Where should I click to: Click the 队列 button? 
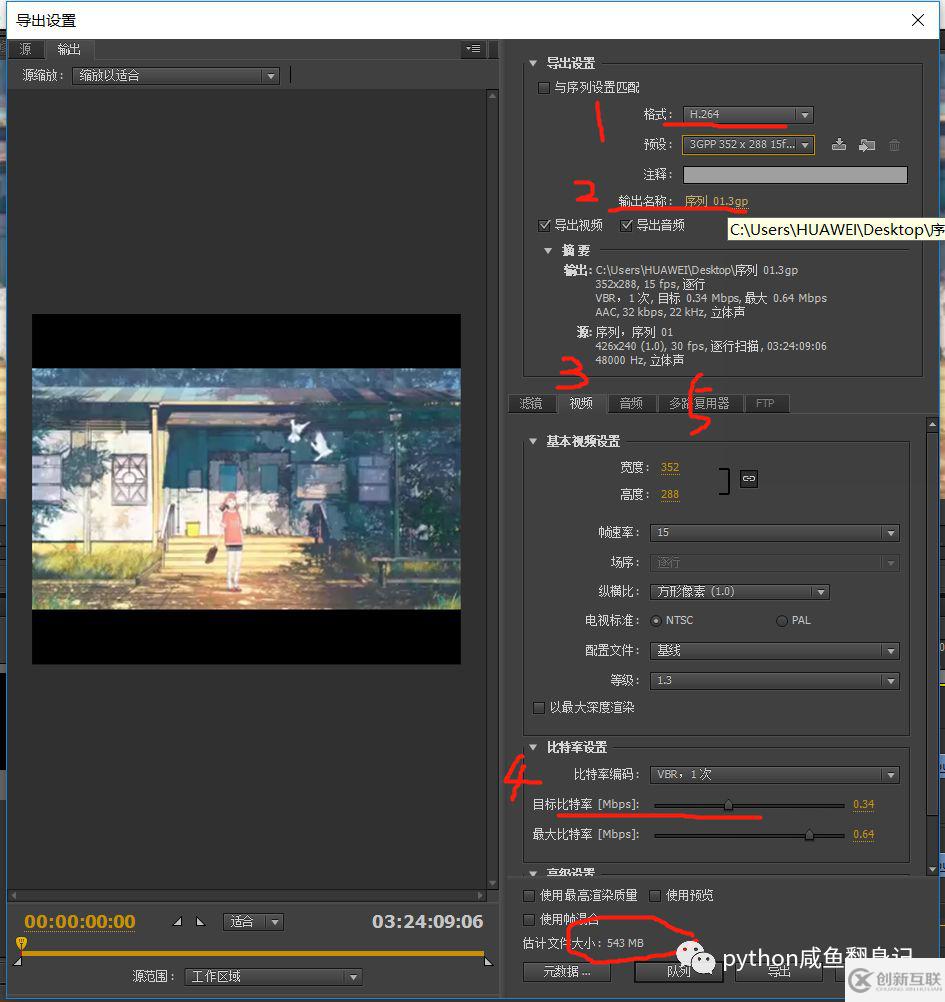tap(679, 971)
